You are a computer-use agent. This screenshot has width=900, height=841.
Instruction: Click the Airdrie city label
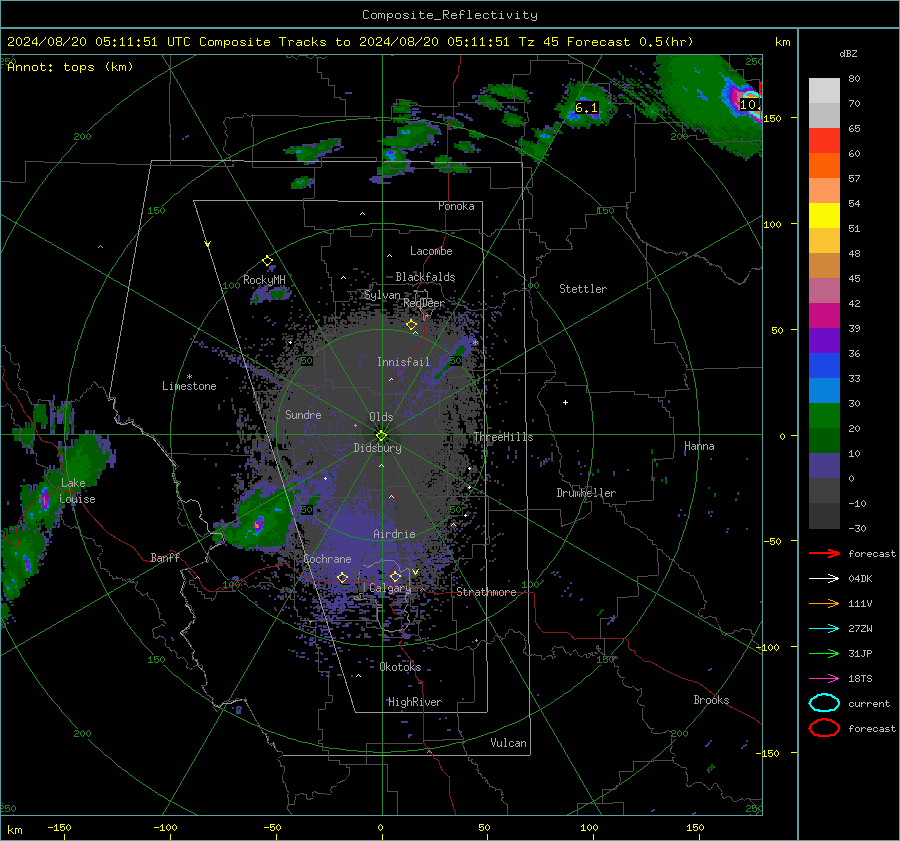[394, 534]
